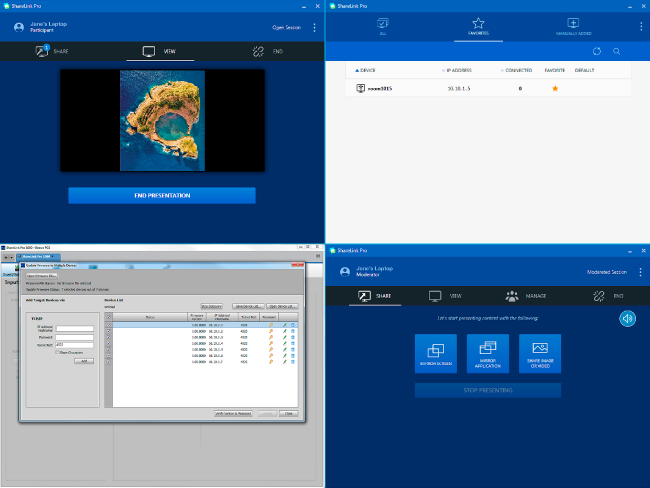Click the audio speaker icon in moderator window
This screenshot has width=650, height=488.
coord(628,318)
